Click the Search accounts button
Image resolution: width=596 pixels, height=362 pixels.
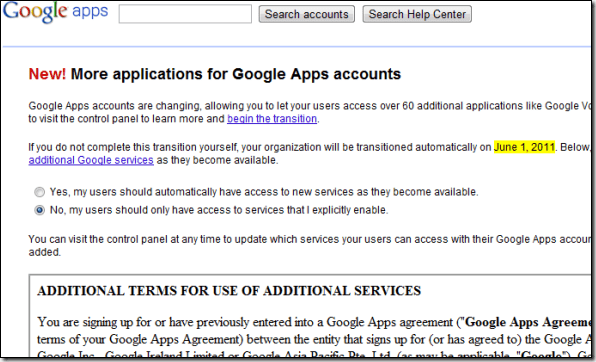coord(306,14)
